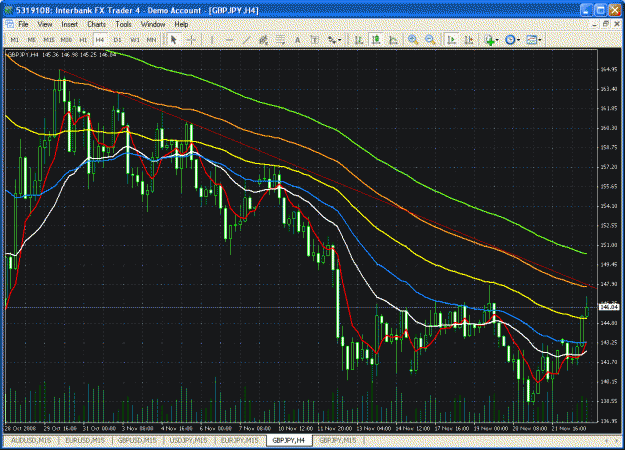Set timeframe to W1
625x450 pixels.
(135, 40)
